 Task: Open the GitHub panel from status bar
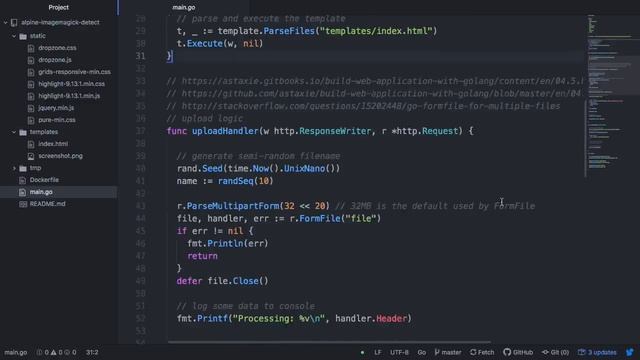(x=518, y=352)
